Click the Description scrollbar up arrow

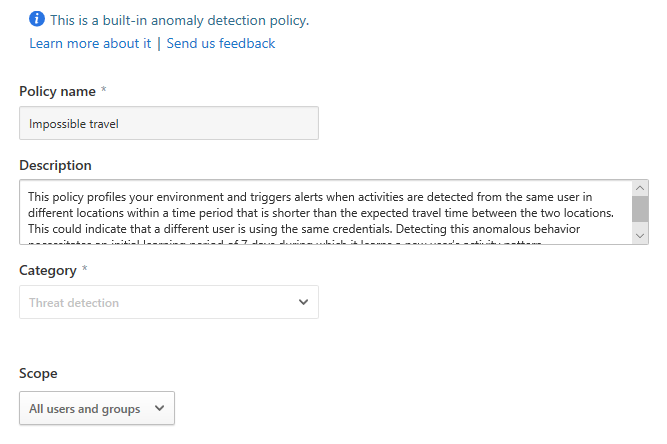tap(640, 188)
